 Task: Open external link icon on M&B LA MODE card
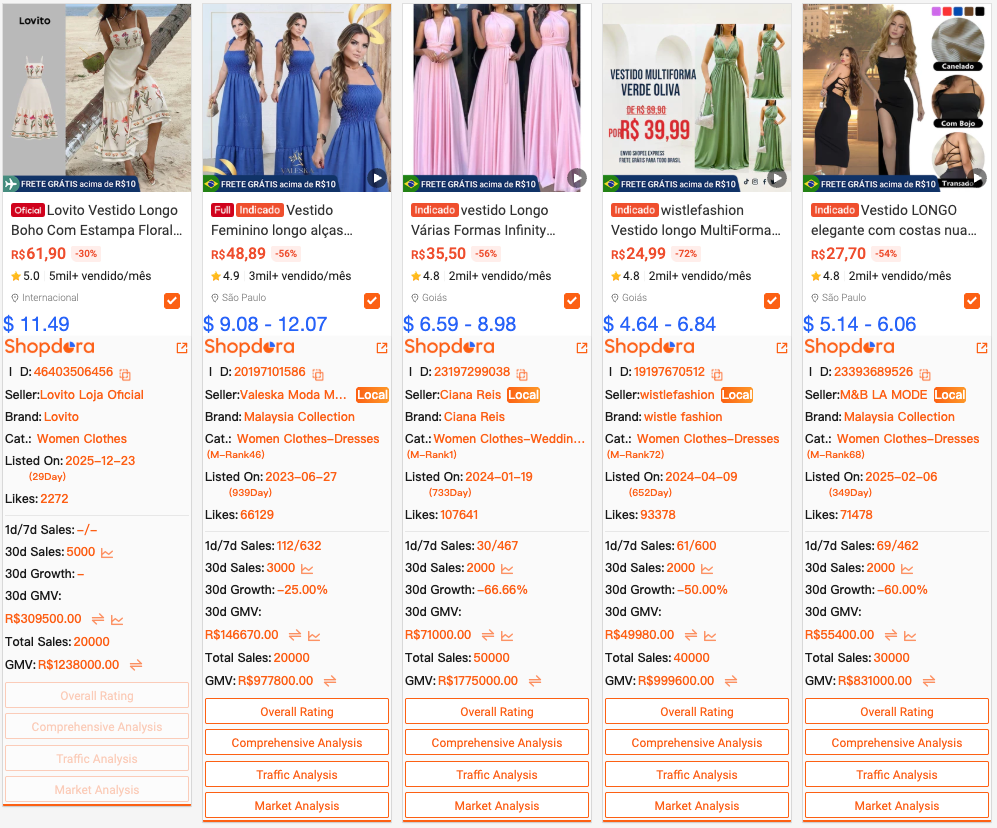[x=982, y=348]
